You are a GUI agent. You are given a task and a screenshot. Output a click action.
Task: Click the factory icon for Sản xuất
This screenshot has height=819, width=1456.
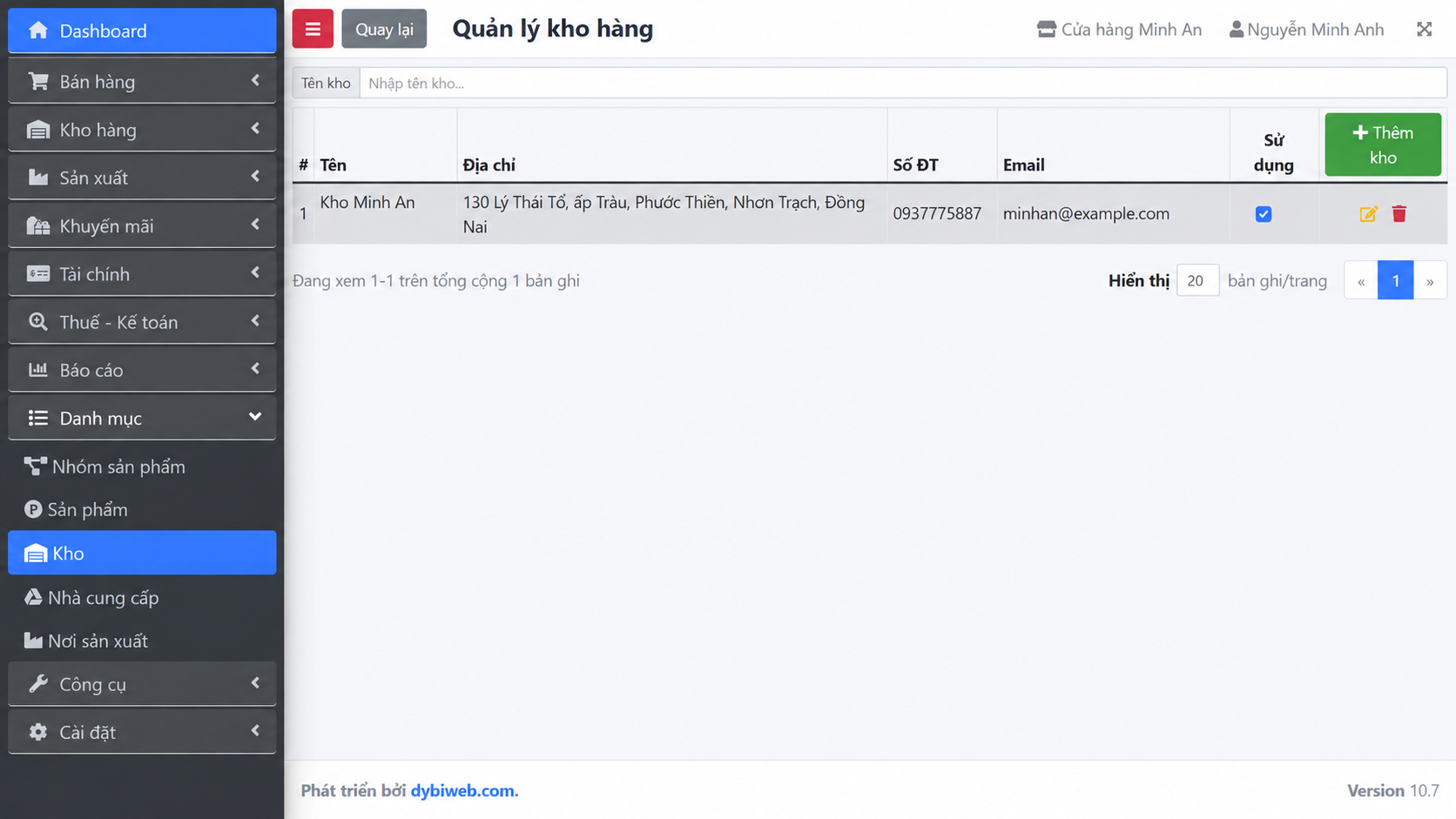[x=38, y=178]
